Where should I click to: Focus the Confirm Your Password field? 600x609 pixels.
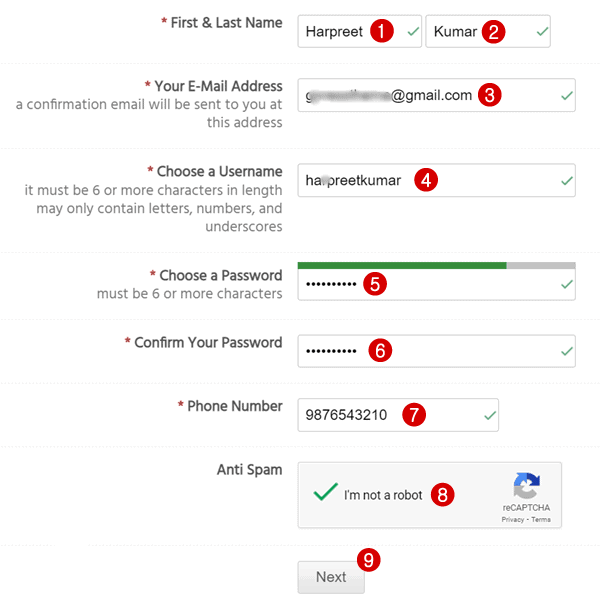pyautogui.click(x=437, y=351)
